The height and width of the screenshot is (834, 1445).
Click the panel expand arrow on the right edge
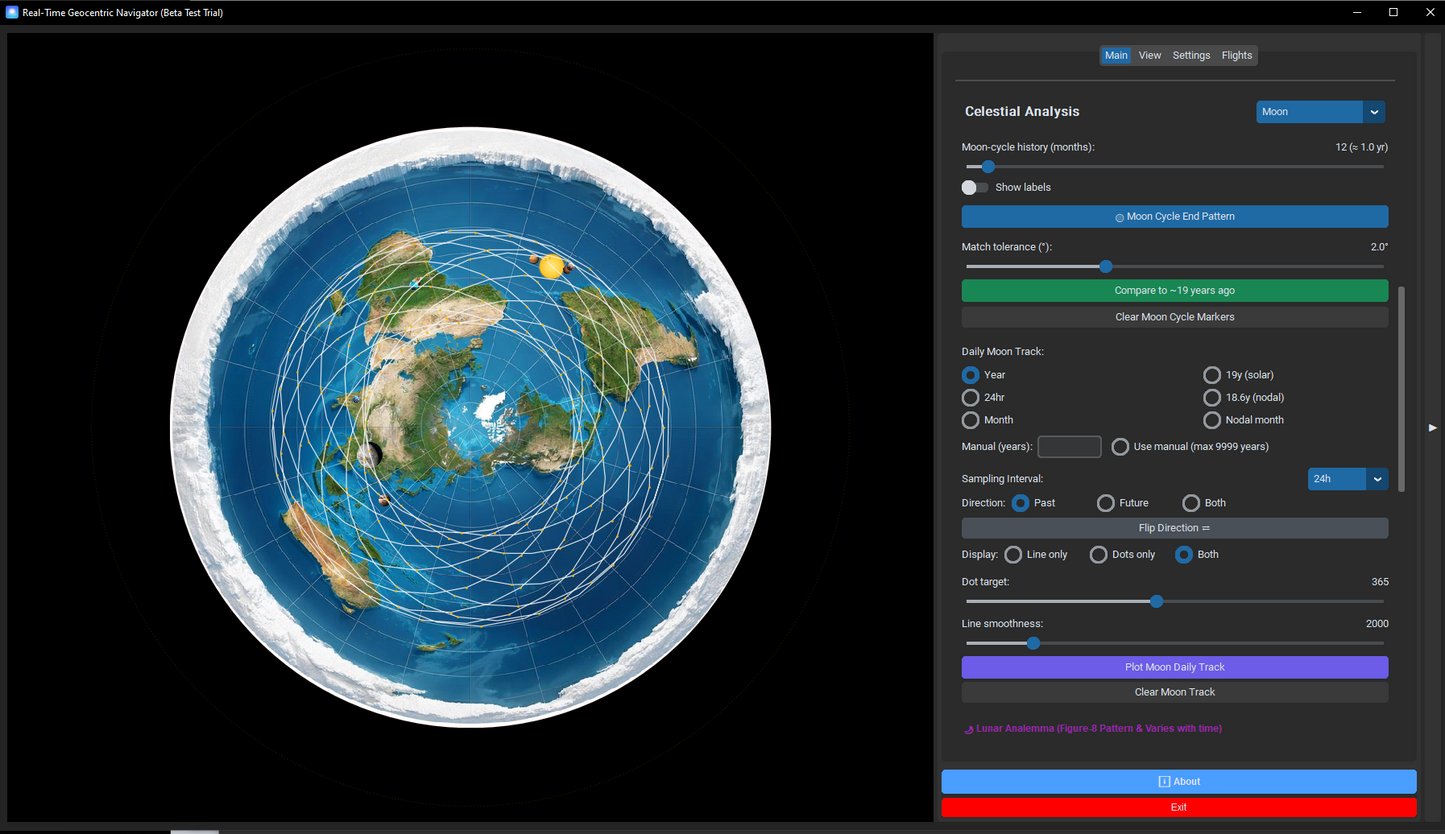click(x=1433, y=428)
